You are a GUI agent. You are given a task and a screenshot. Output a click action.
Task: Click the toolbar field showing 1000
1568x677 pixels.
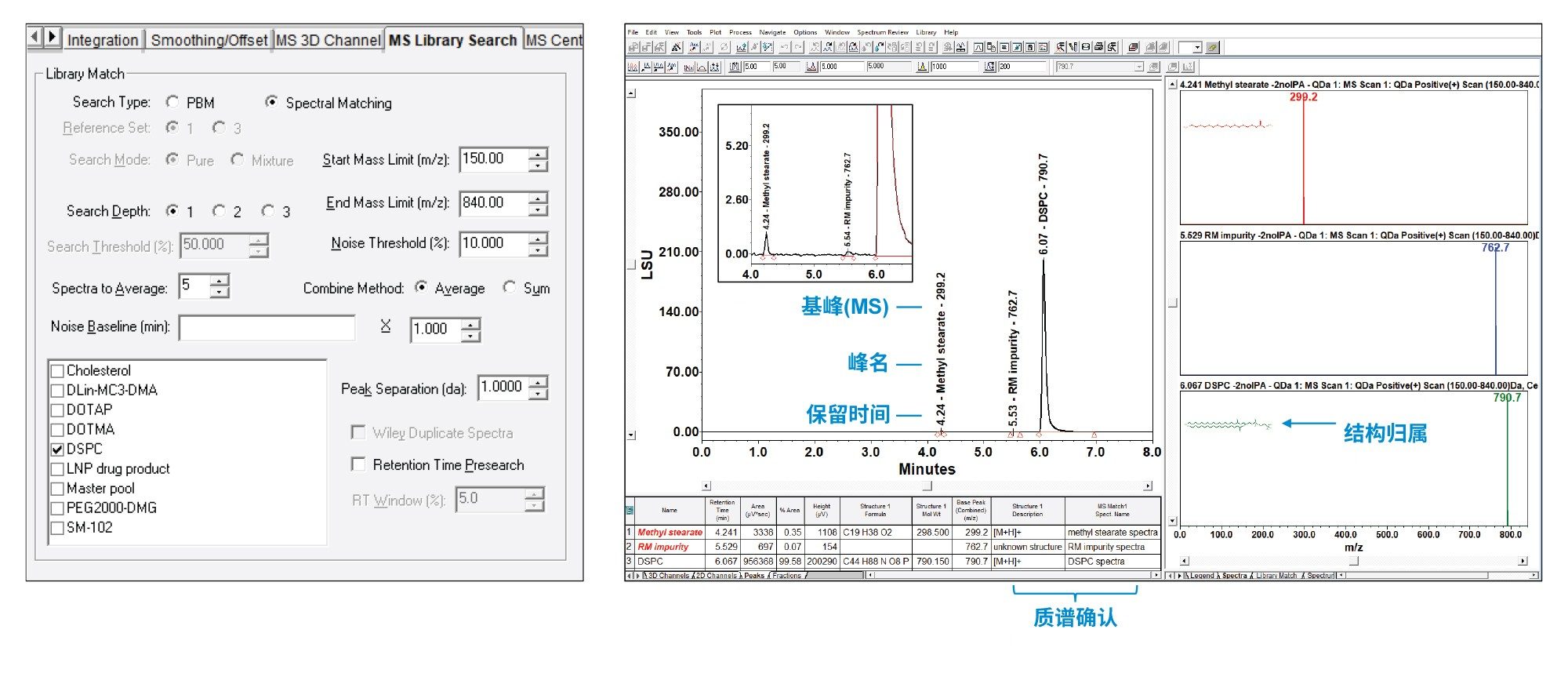pos(953,67)
